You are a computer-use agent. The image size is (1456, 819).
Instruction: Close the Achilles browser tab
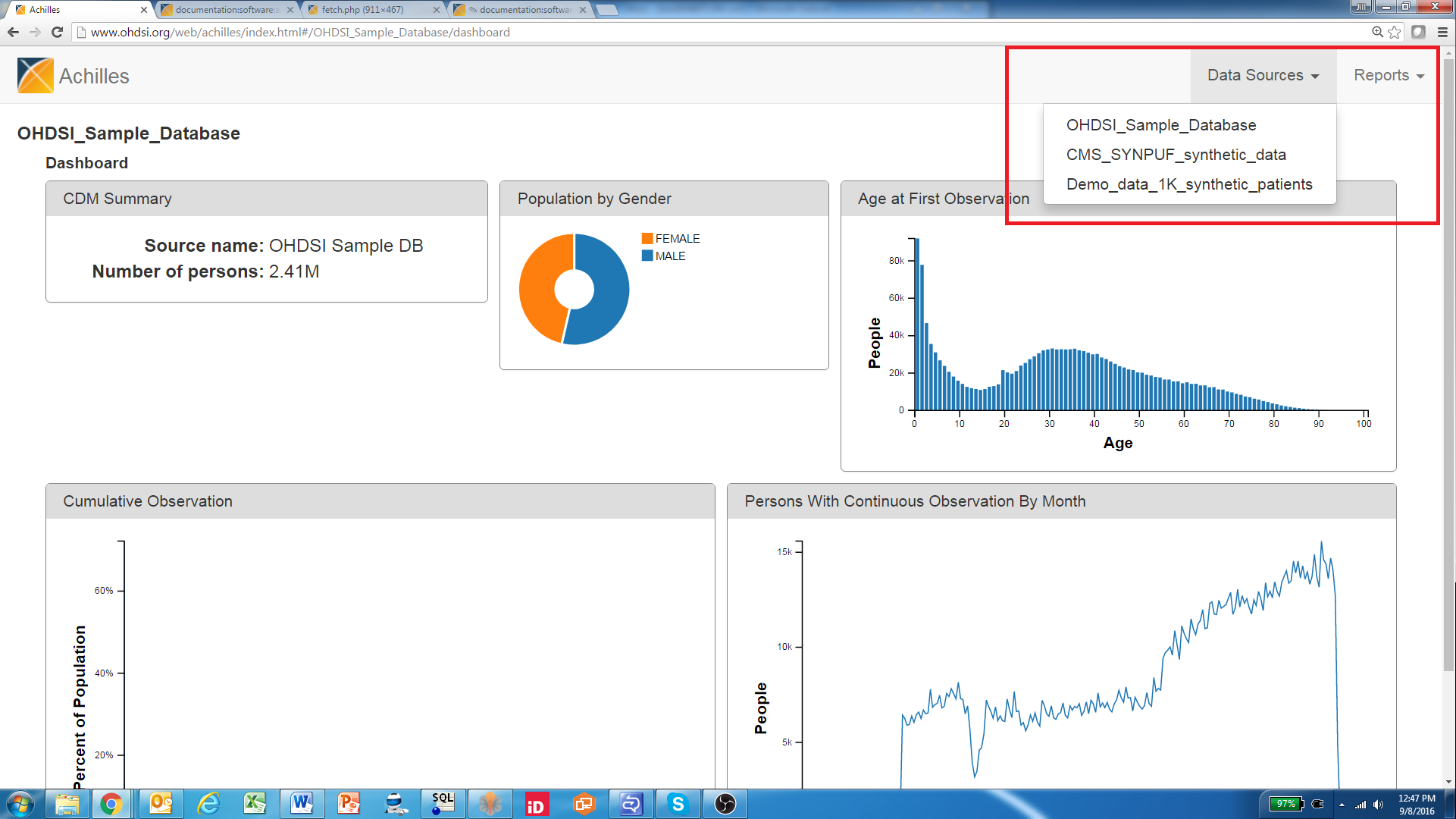point(143,10)
